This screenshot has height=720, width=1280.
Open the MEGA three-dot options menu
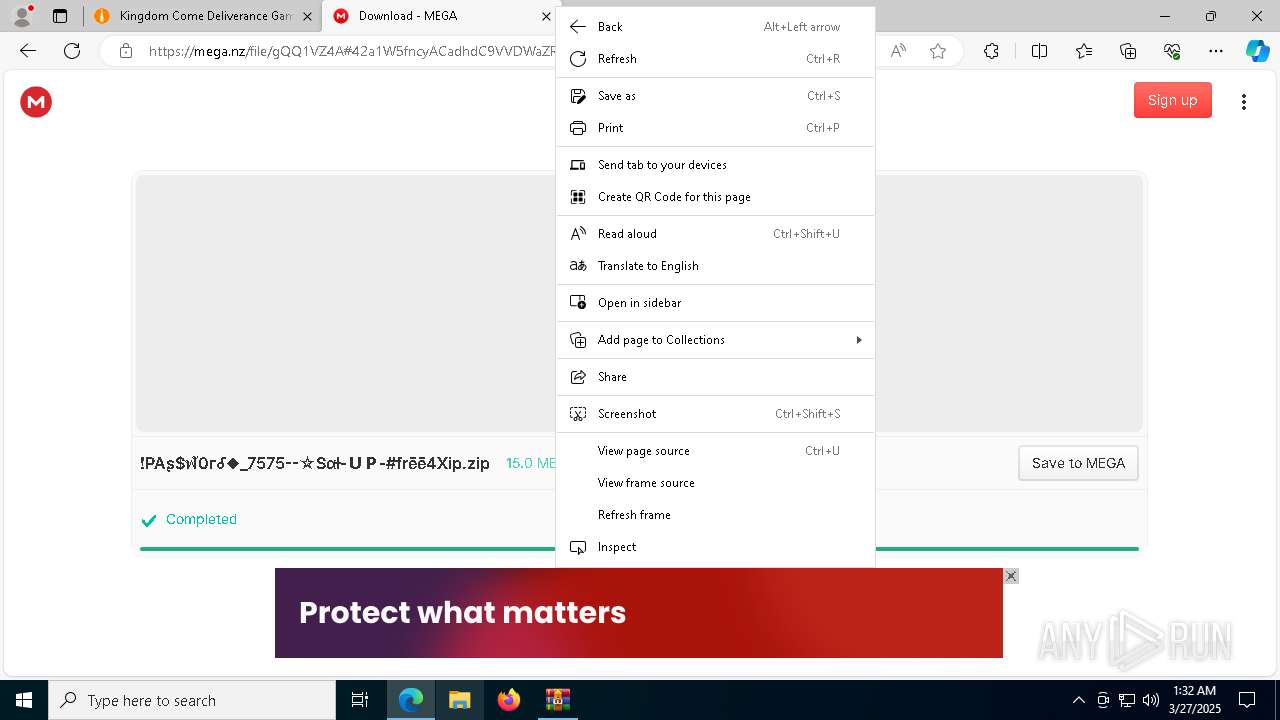[x=1244, y=102]
